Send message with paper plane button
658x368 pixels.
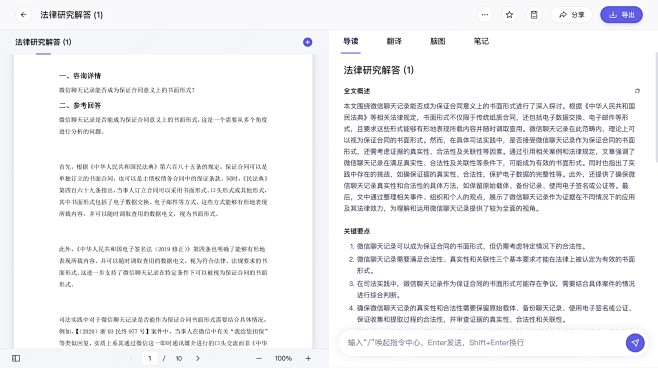(635, 342)
